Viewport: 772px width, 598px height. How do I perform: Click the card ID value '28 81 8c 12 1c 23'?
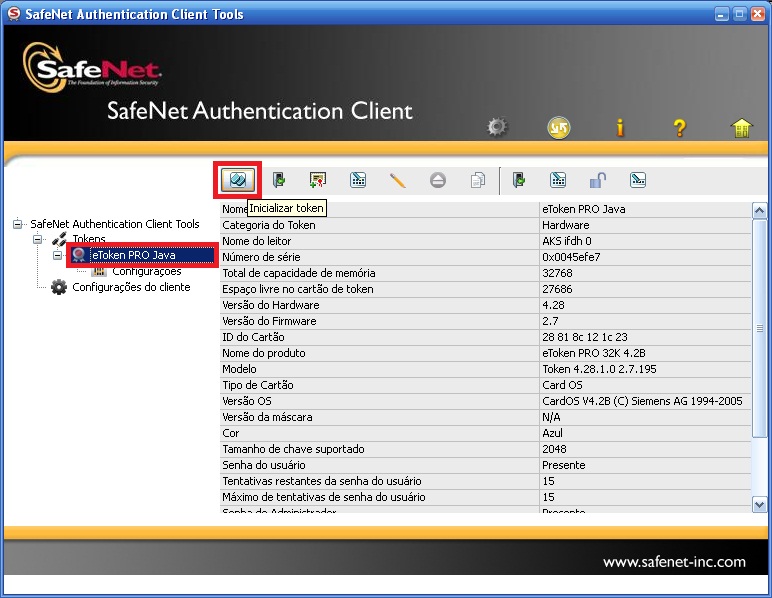point(585,337)
